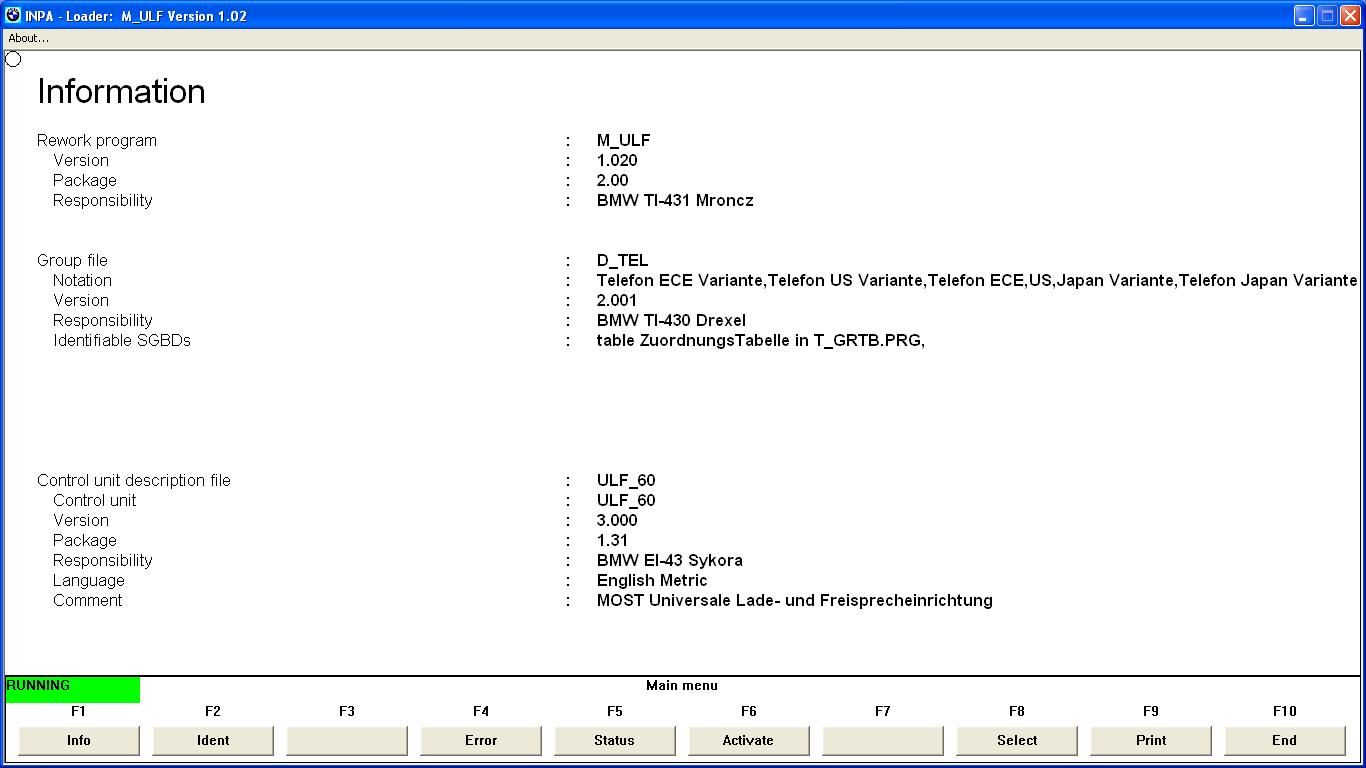Click the Notation label
1366x768 pixels.
coord(82,281)
